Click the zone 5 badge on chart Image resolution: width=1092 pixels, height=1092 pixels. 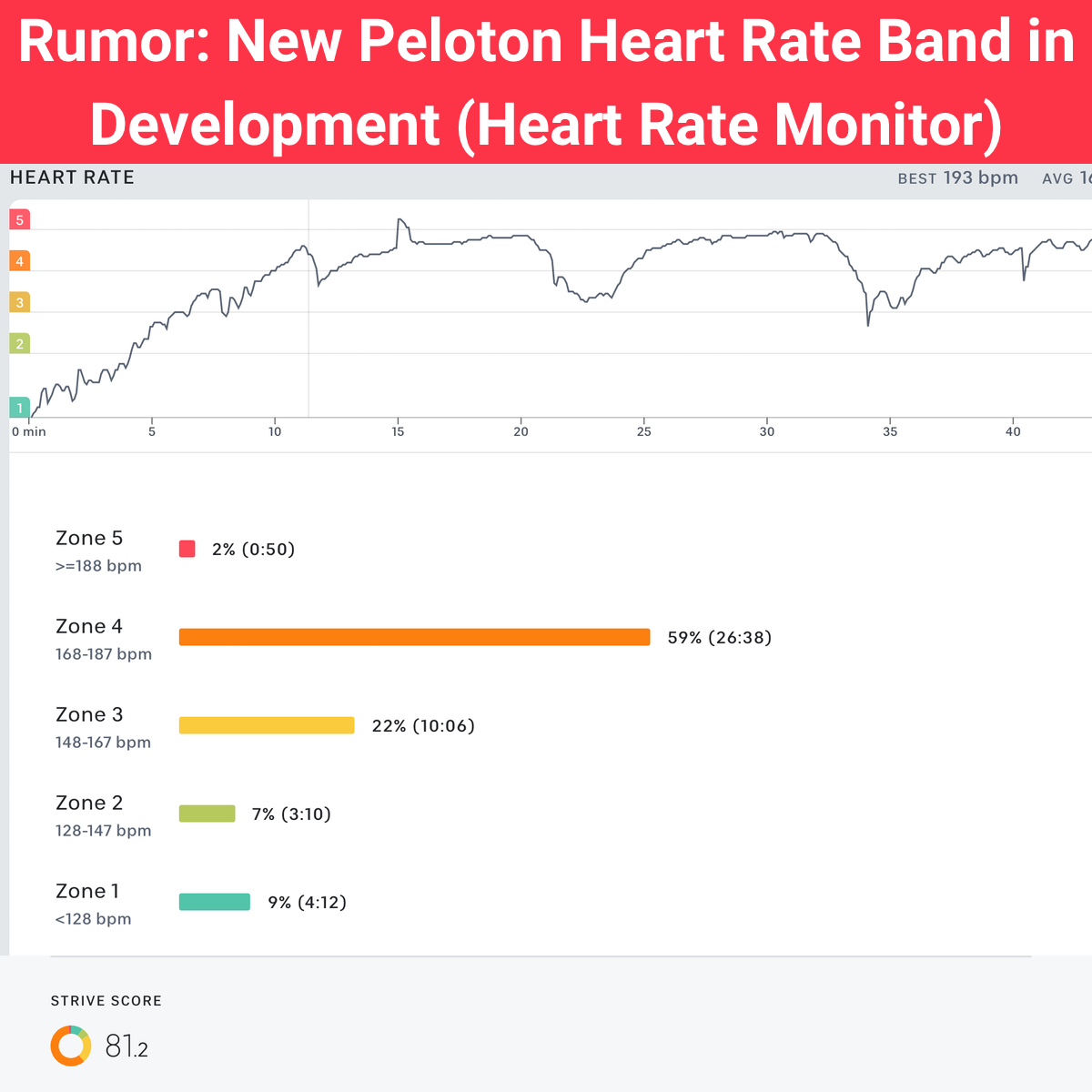[19, 219]
